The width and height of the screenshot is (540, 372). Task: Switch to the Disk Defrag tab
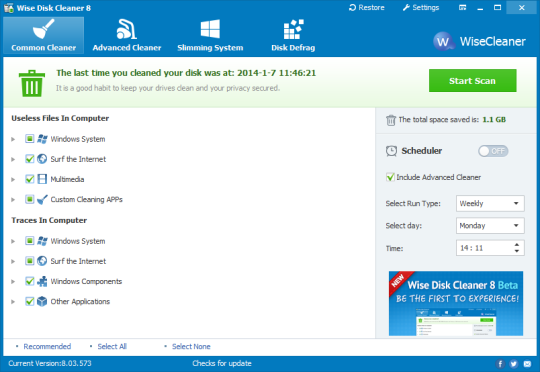pos(293,35)
